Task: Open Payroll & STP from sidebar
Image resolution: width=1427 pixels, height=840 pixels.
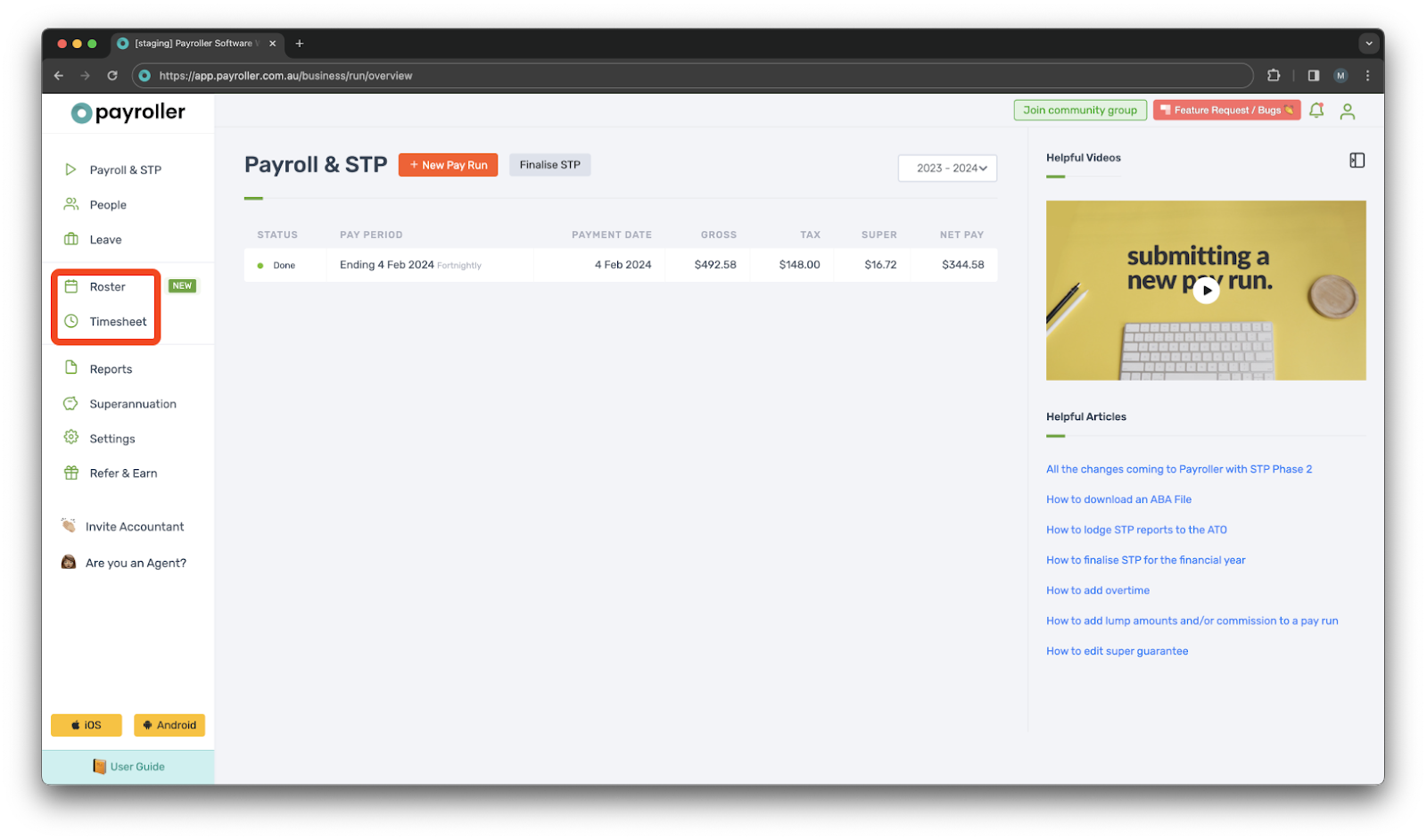Action: [125, 170]
